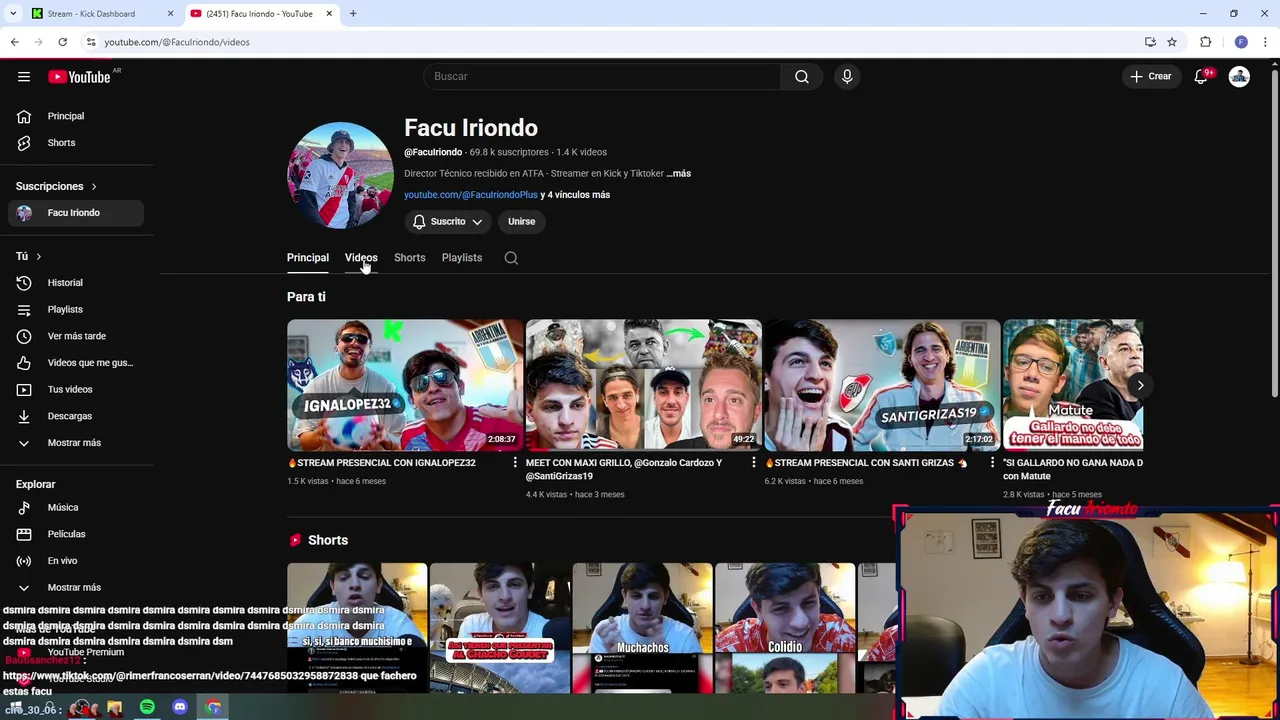Open Chrome extensions puzzle icon

(1206, 42)
